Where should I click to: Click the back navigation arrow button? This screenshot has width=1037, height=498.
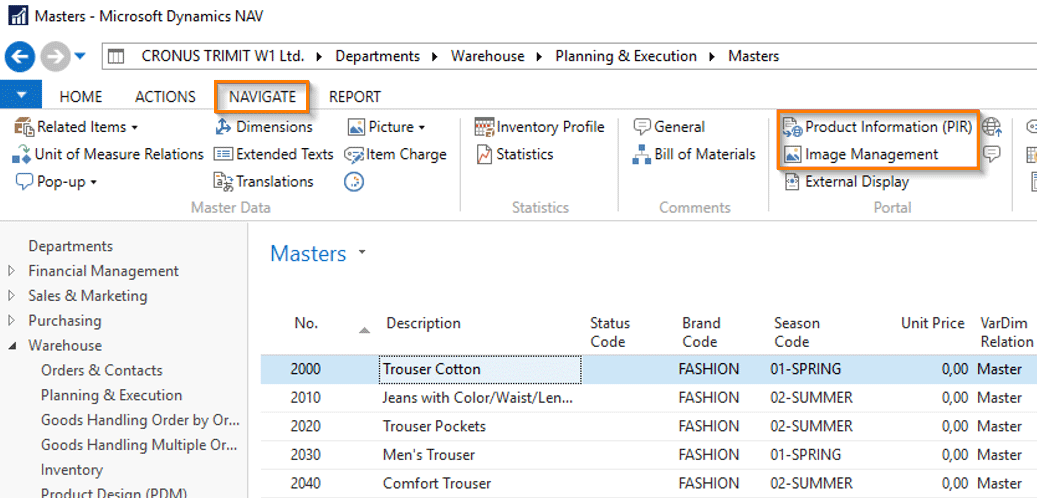pyautogui.click(x=20, y=57)
